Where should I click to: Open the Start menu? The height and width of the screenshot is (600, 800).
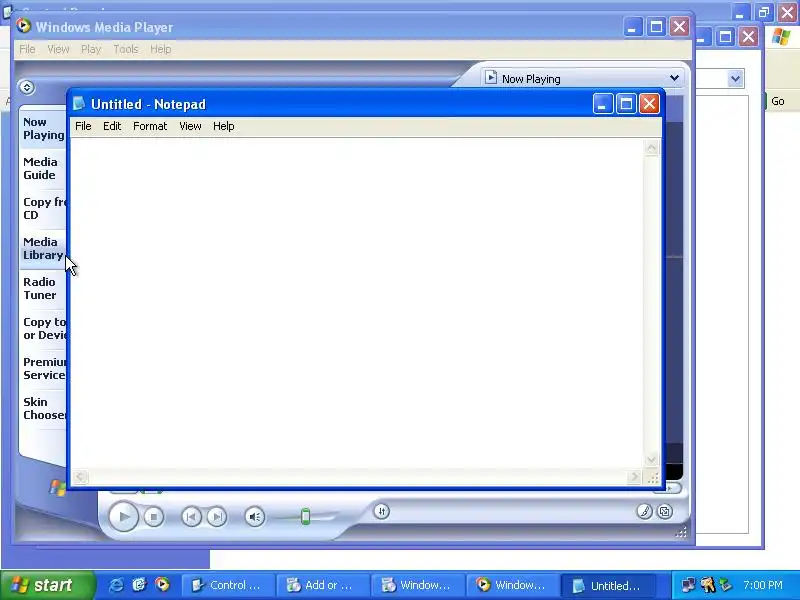click(x=47, y=585)
